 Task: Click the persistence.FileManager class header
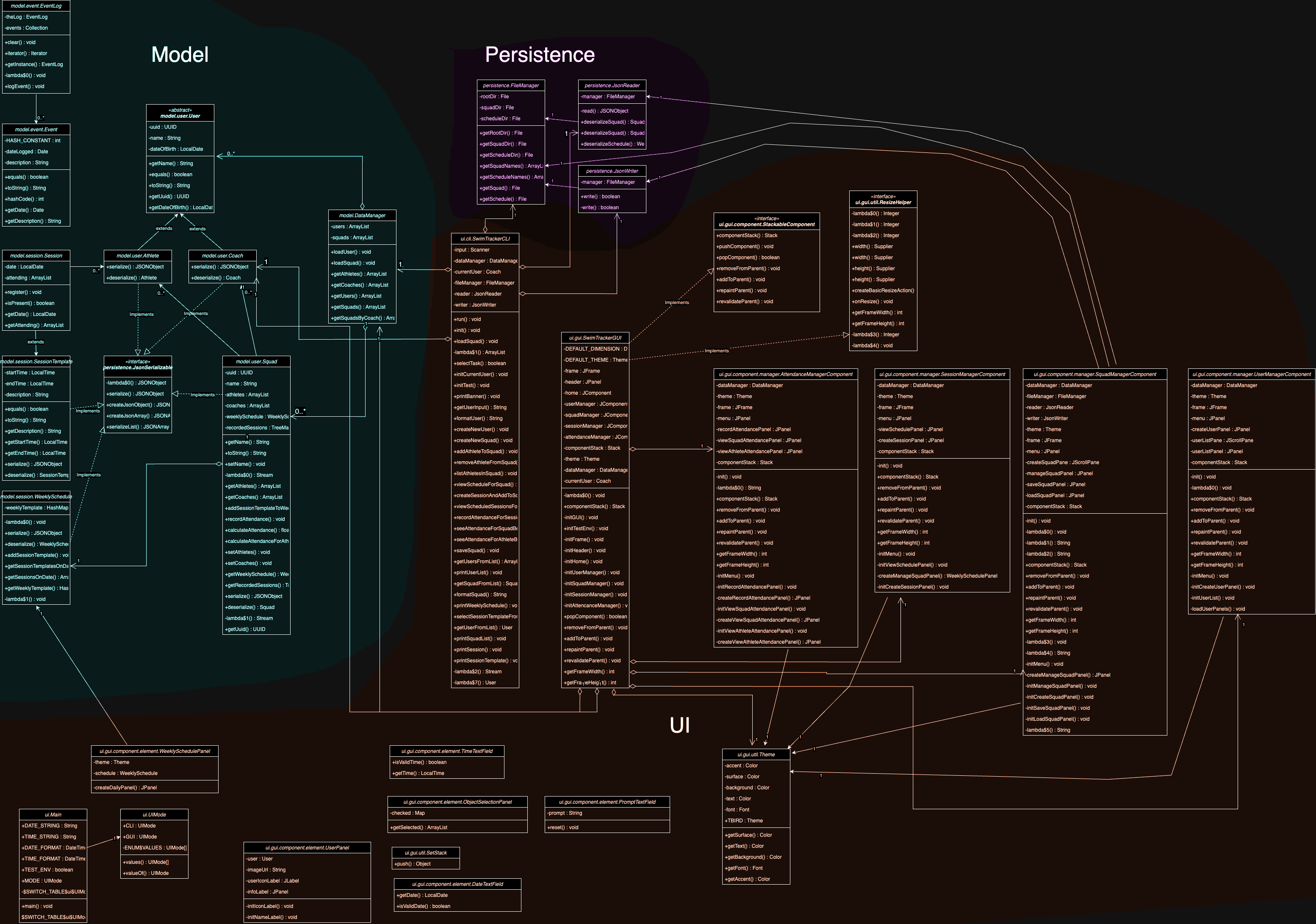point(511,86)
